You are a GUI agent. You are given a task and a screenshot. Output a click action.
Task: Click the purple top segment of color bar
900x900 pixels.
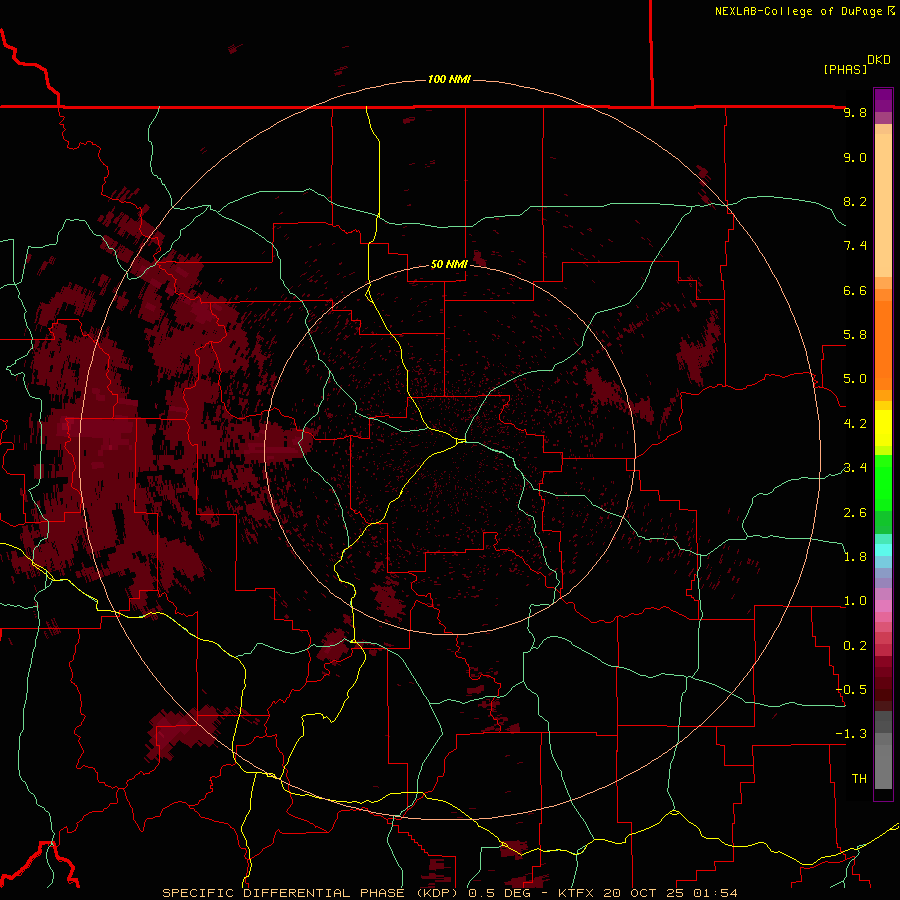[883, 100]
